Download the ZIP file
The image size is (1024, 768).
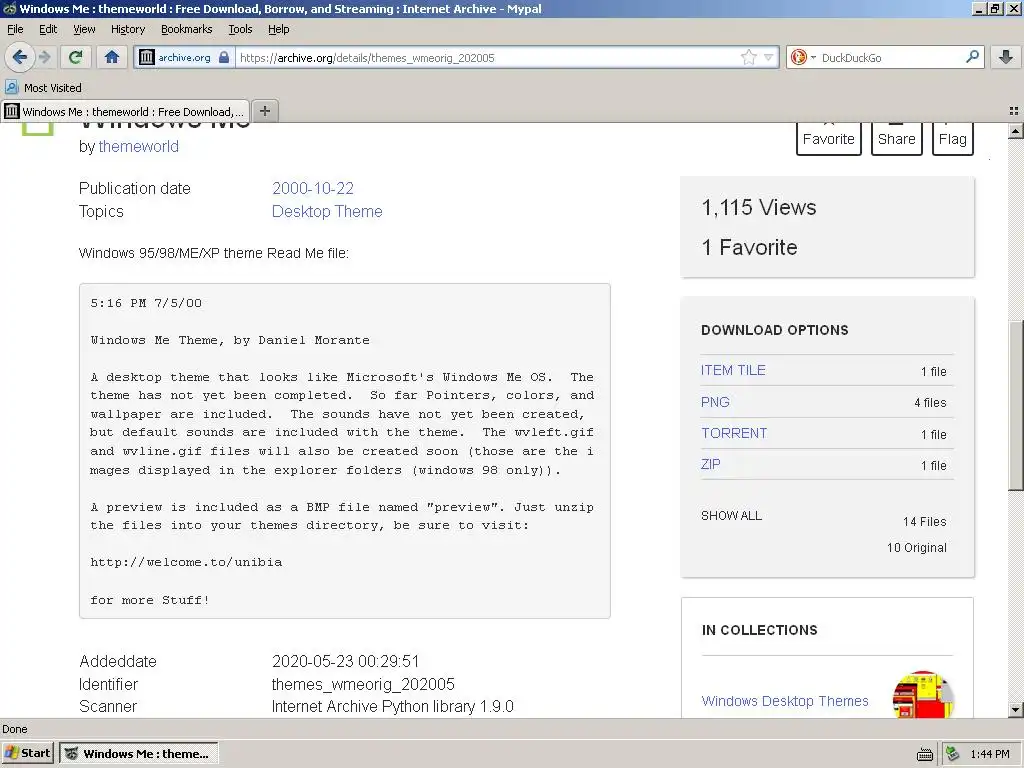click(711, 464)
